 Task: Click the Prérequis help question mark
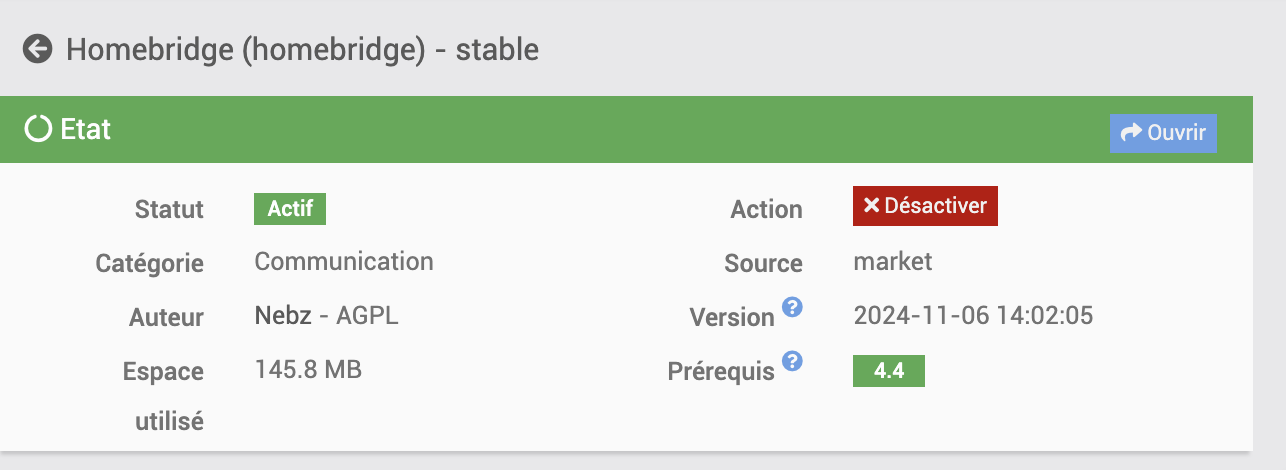pyautogui.click(x=792, y=361)
